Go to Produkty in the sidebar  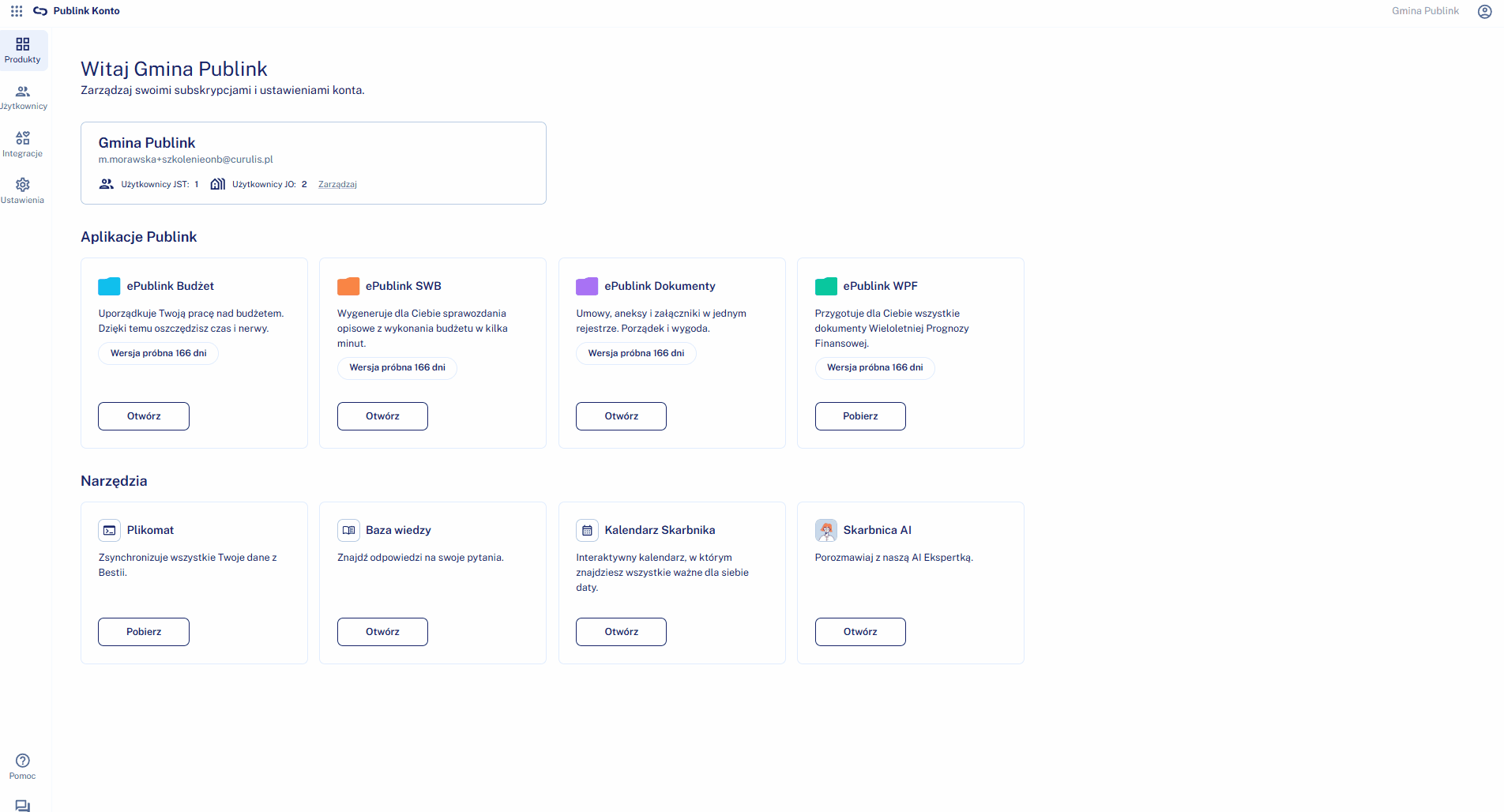23,50
